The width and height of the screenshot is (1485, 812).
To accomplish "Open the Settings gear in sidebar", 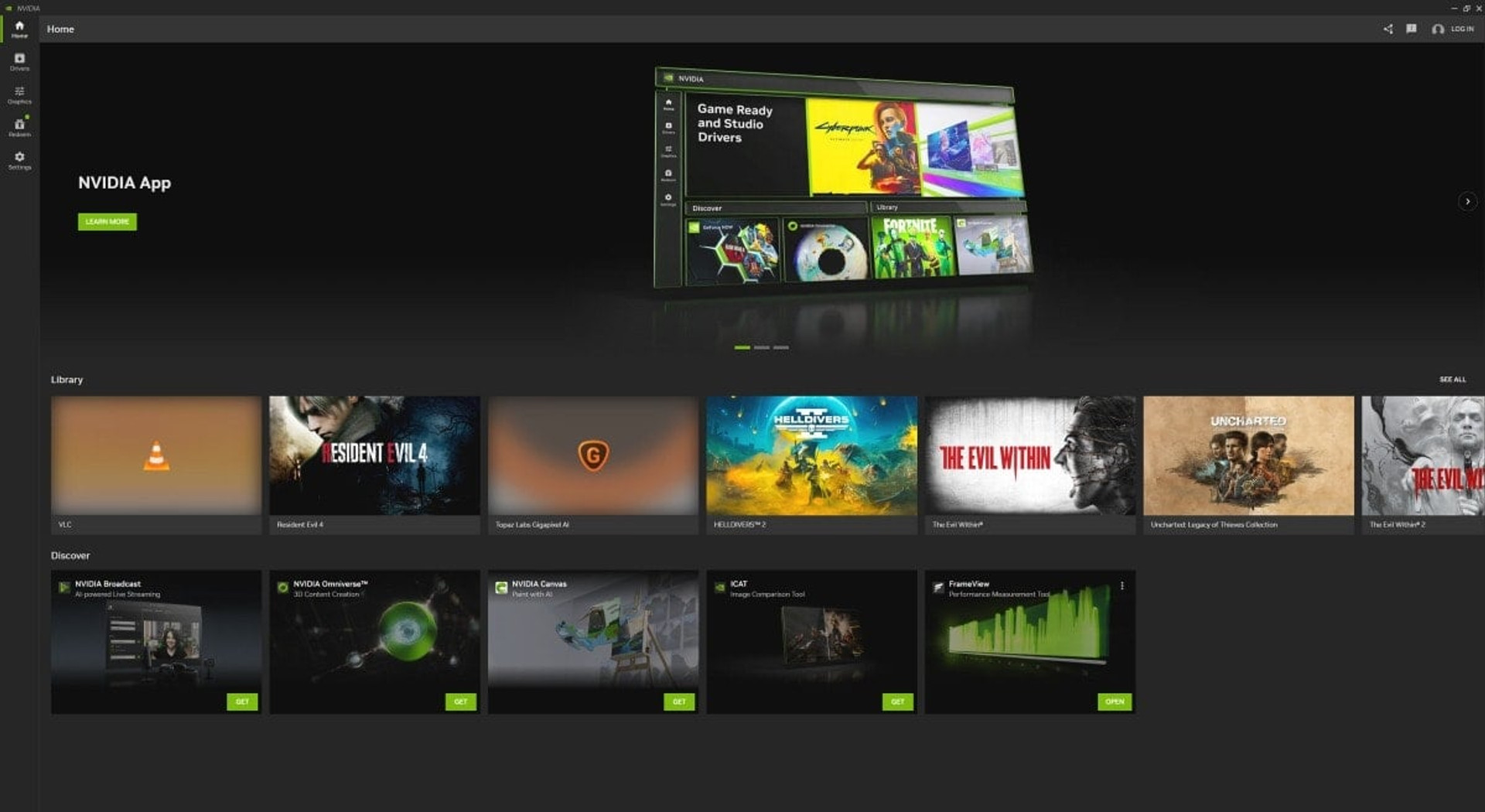I will pyautogui.click(x=19, y=160).
